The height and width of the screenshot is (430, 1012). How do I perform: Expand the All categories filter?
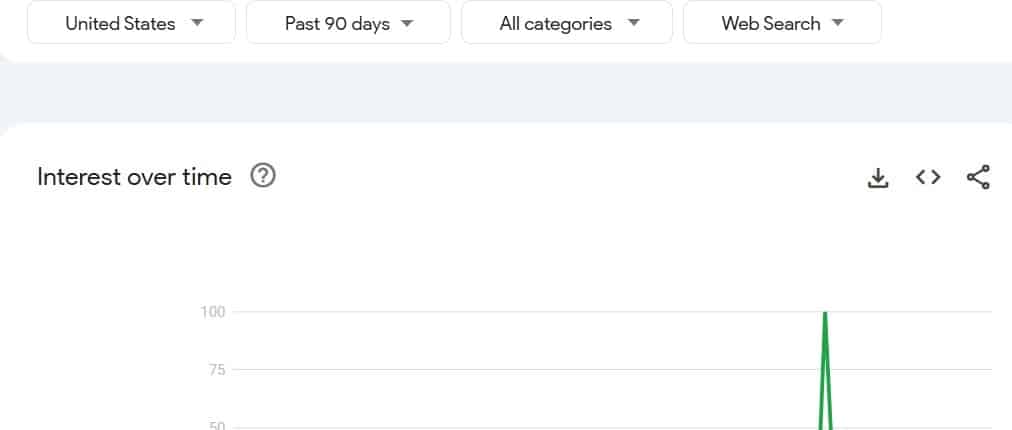567,23
